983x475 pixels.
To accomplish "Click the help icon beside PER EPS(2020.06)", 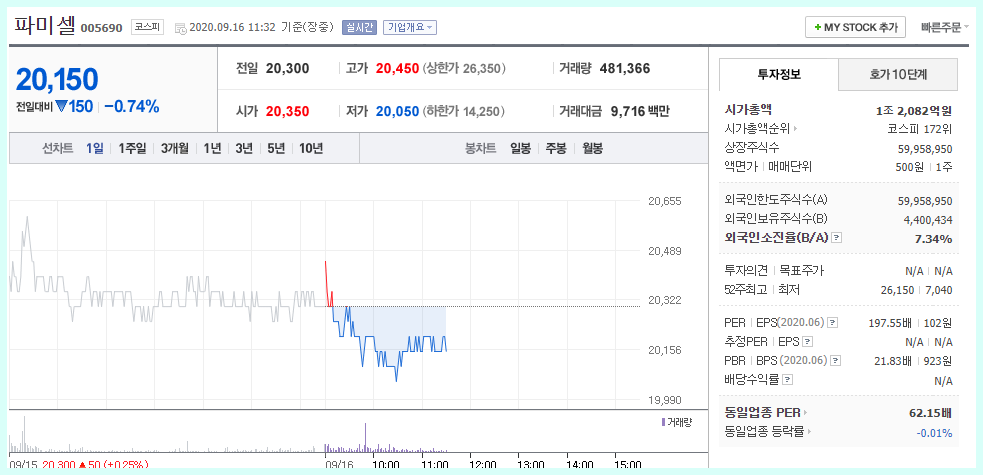I will tap(833, 323).
